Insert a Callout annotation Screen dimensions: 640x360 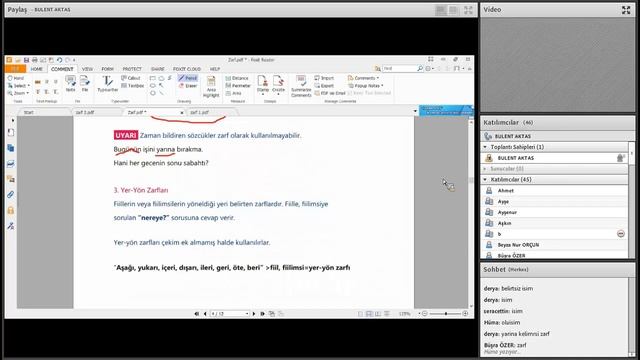coord(131,78)
